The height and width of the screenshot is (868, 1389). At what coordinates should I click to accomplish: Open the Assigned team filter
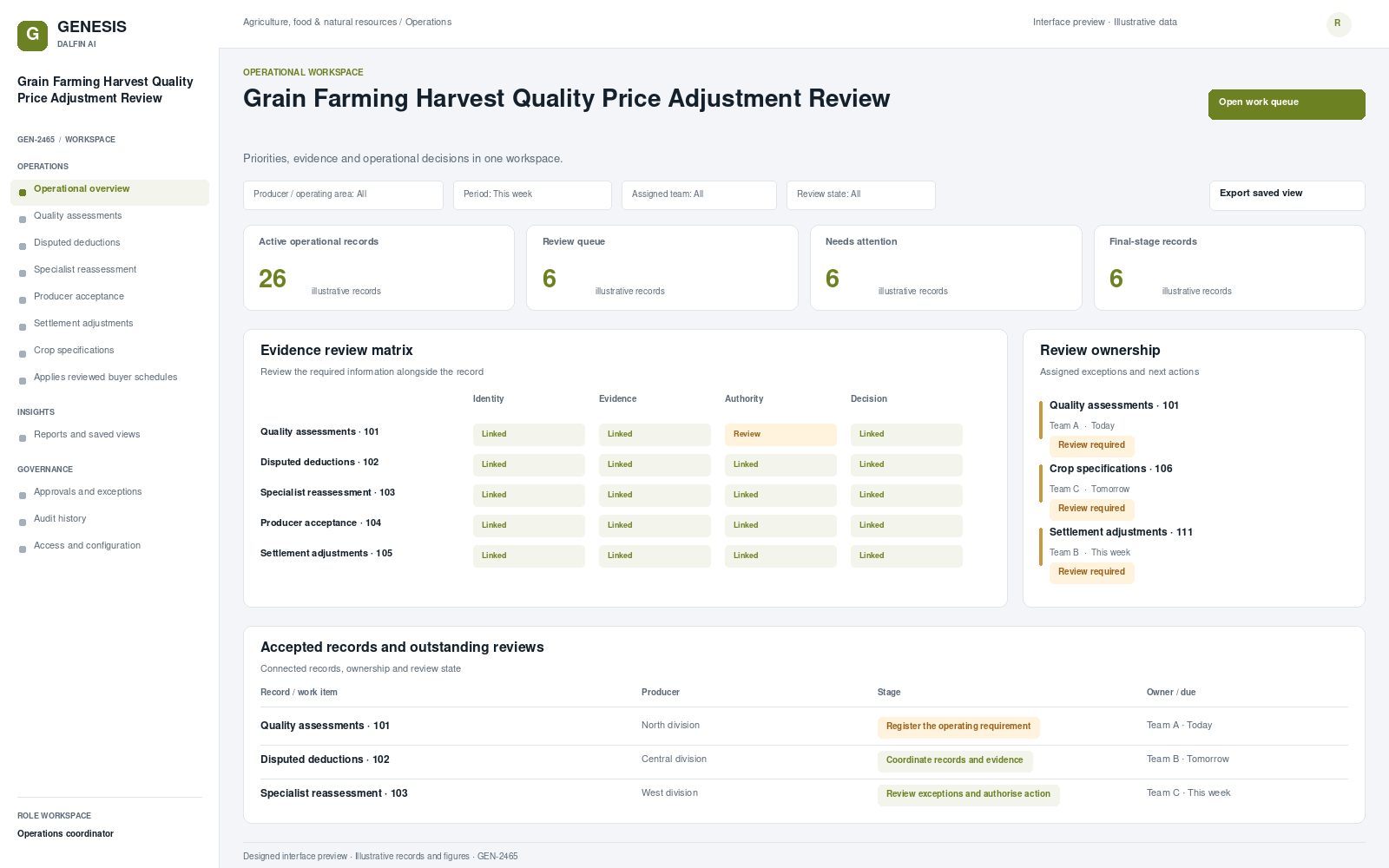pos(699,195)
